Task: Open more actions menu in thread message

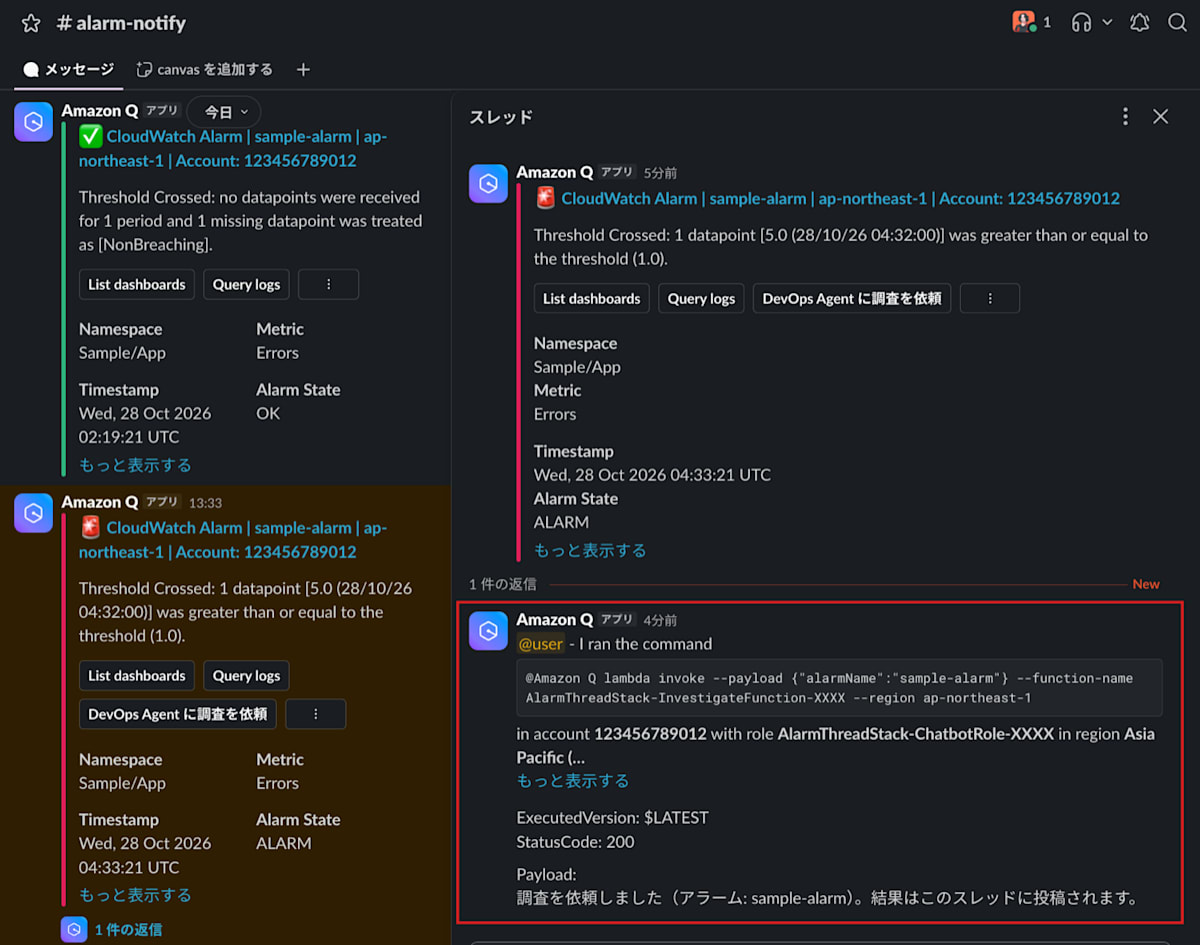Action: point(990,298)
